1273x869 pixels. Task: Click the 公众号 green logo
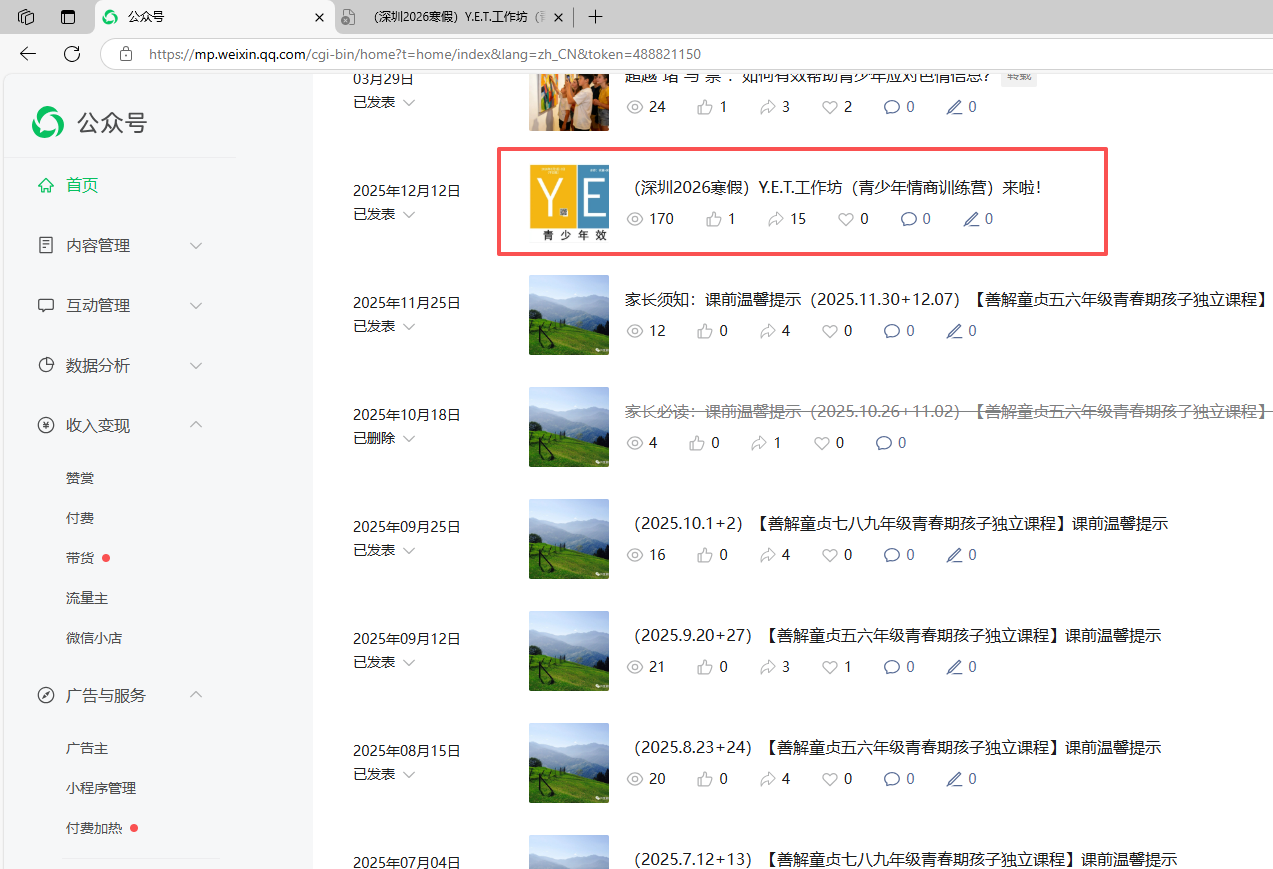coord(48,122)
